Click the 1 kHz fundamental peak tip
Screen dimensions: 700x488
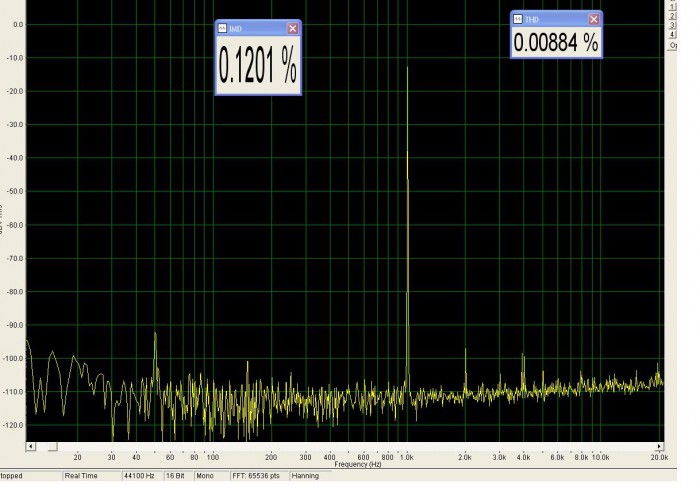407,67
